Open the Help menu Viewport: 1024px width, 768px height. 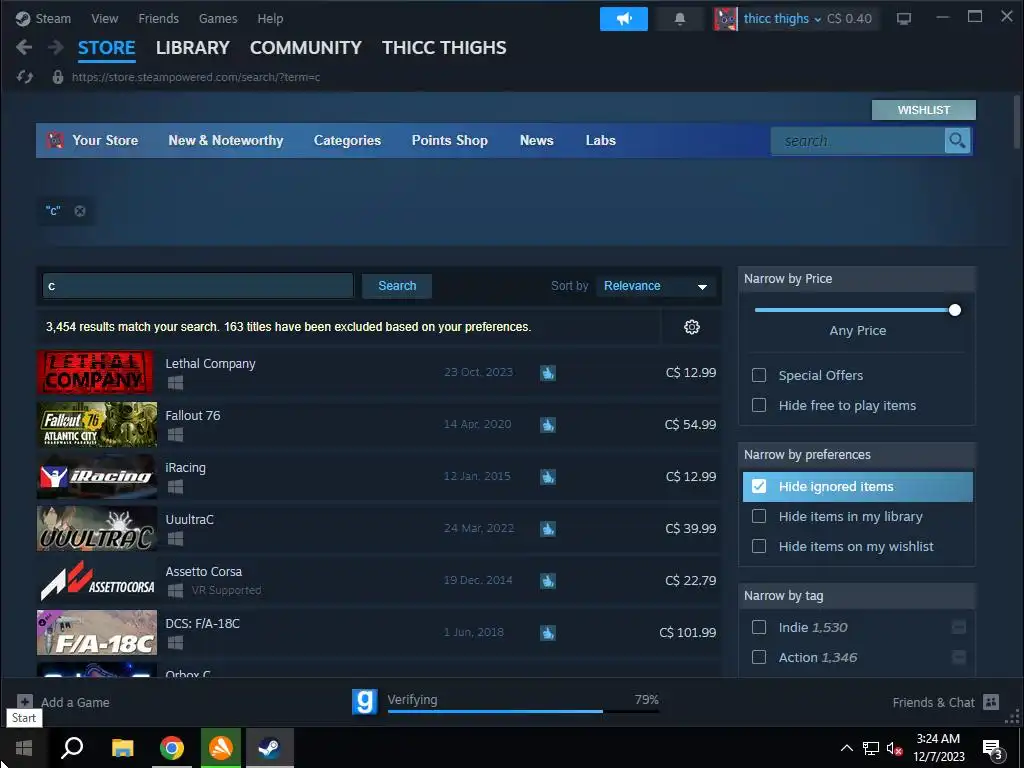[x=270, y=19]
